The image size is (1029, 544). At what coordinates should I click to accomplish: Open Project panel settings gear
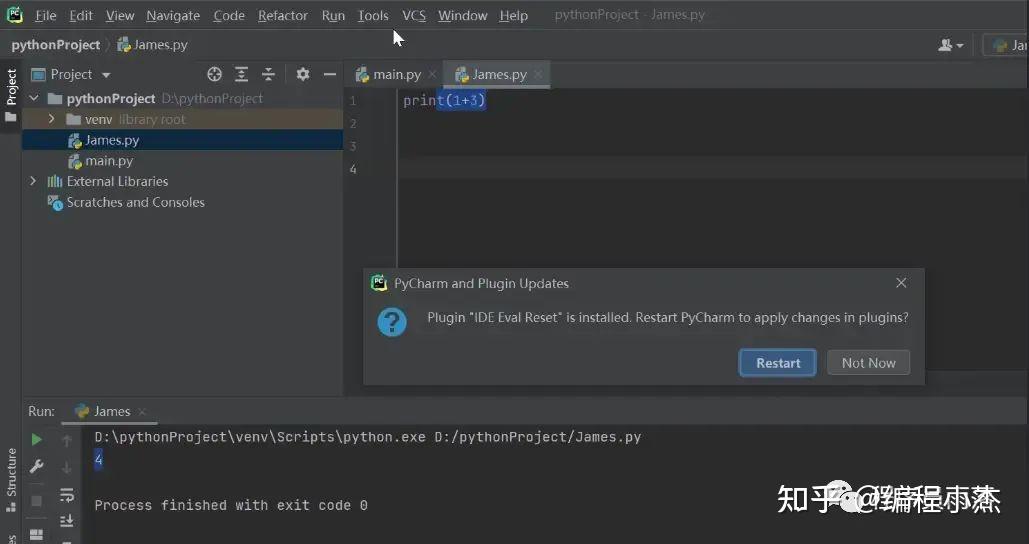(303, 74)
